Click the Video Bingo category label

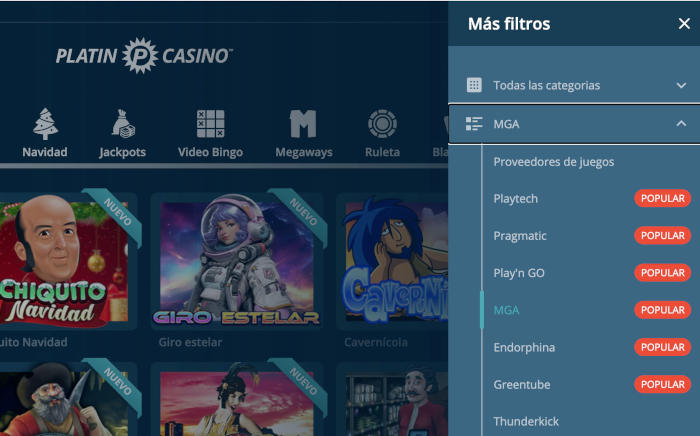210,152
